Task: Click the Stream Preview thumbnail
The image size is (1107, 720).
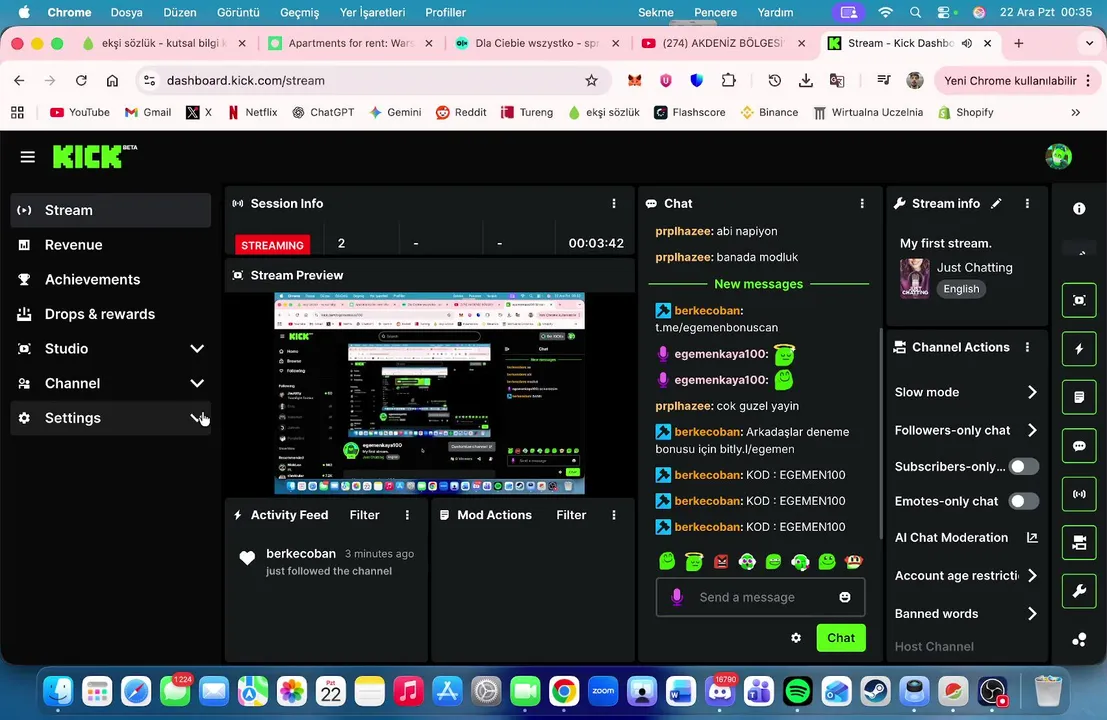Action: pyautogui.click(x=429, y=393)
